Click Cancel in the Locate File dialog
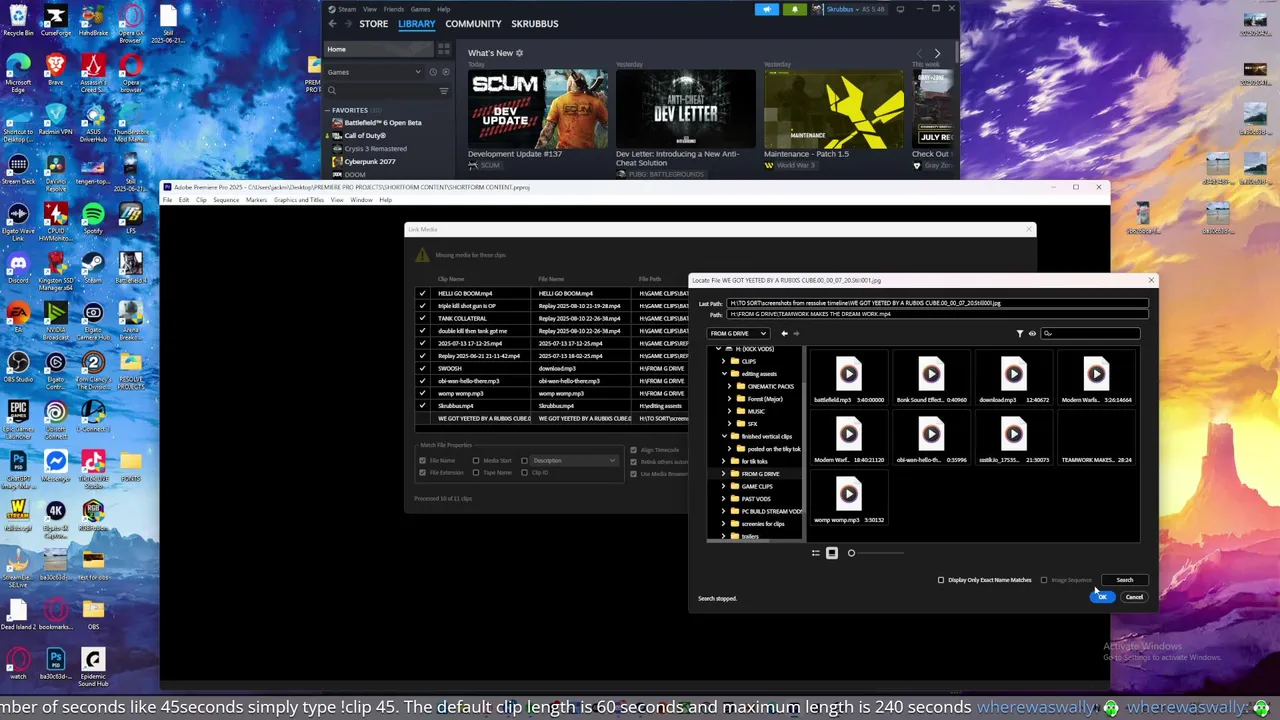The height and width of the screenshot is (720, 1280). coord(1134,597)
